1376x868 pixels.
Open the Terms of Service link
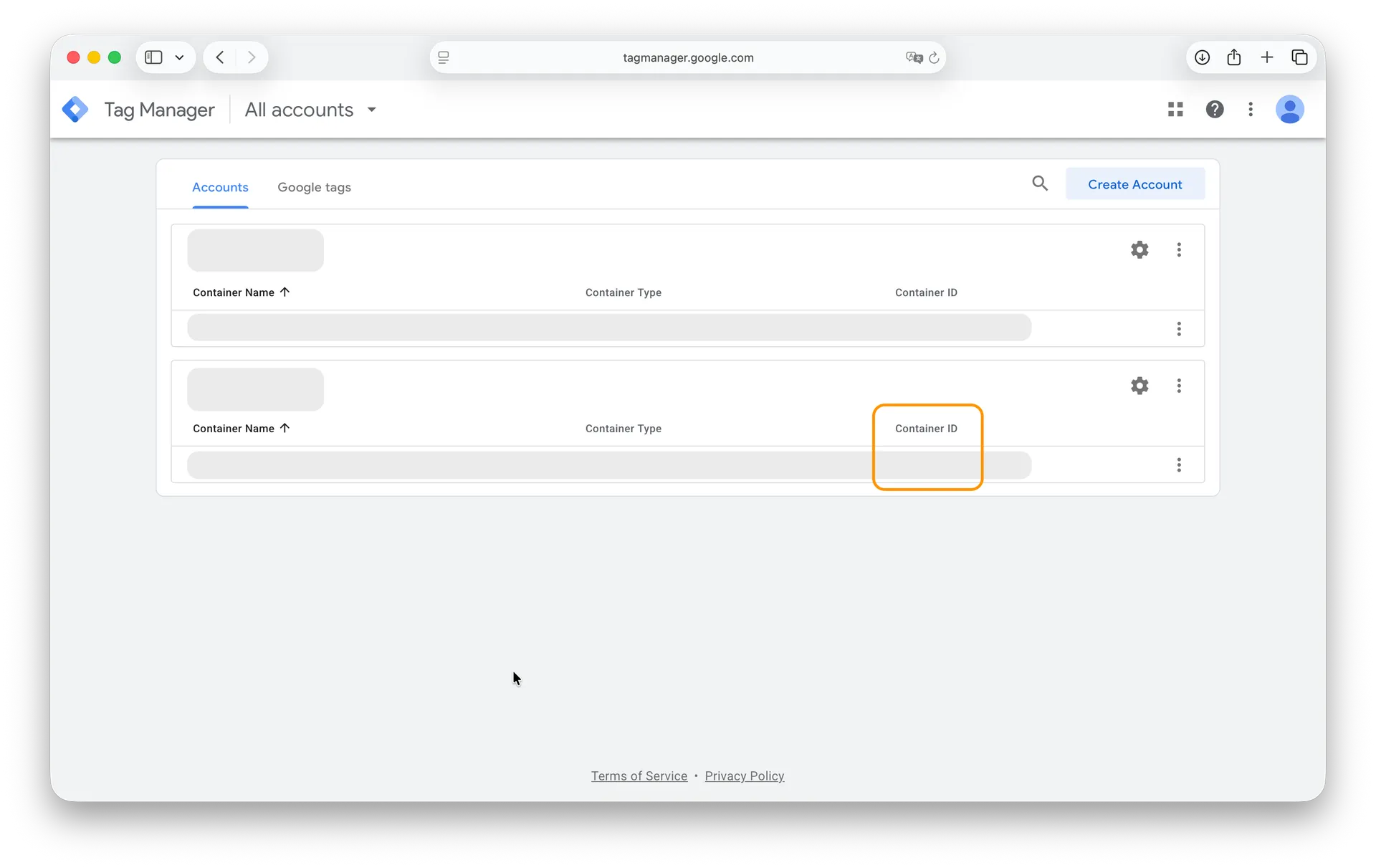pos(639,776)
